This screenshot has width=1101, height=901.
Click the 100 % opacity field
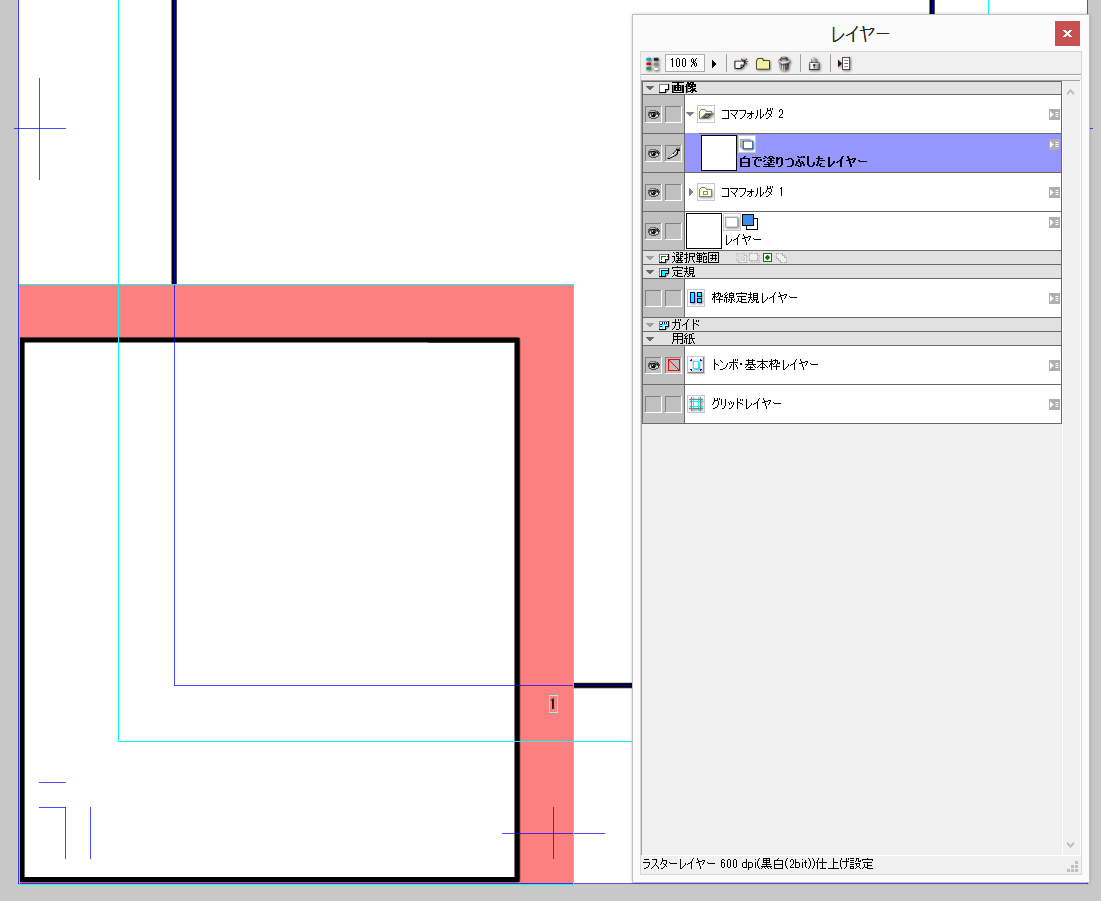(685, 64)
